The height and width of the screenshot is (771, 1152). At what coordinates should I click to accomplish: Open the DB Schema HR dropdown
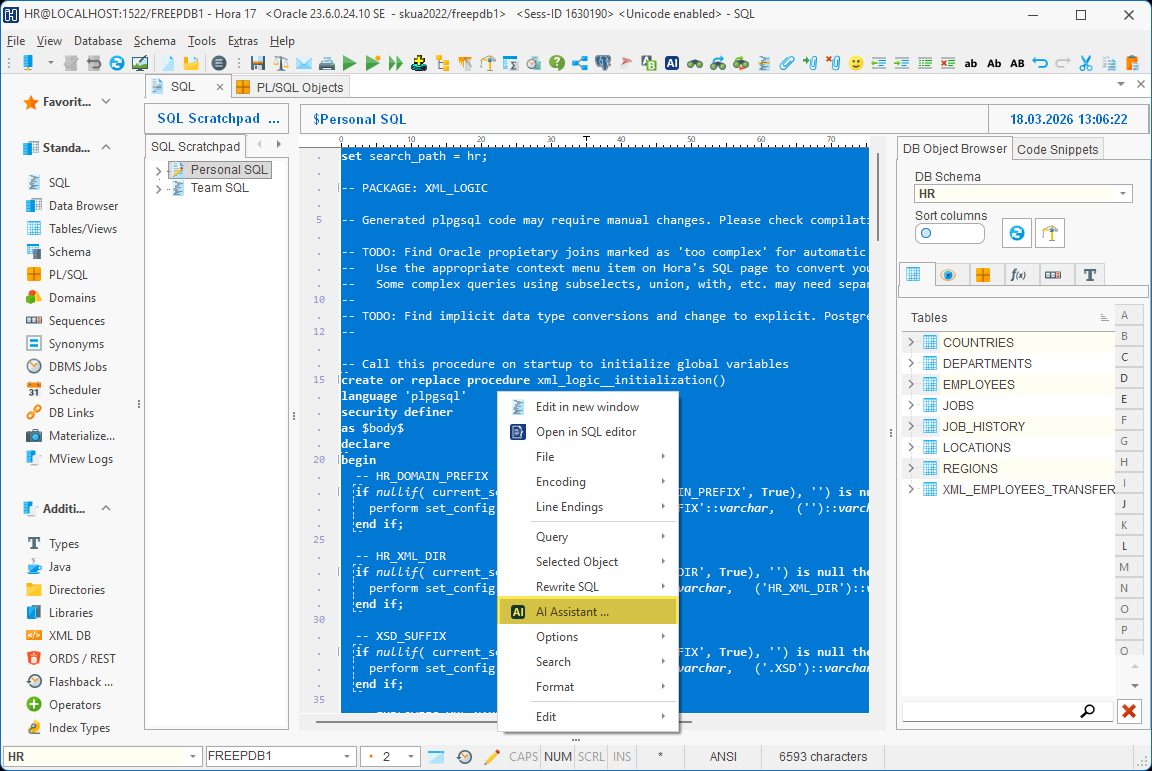pos(1124,194)
